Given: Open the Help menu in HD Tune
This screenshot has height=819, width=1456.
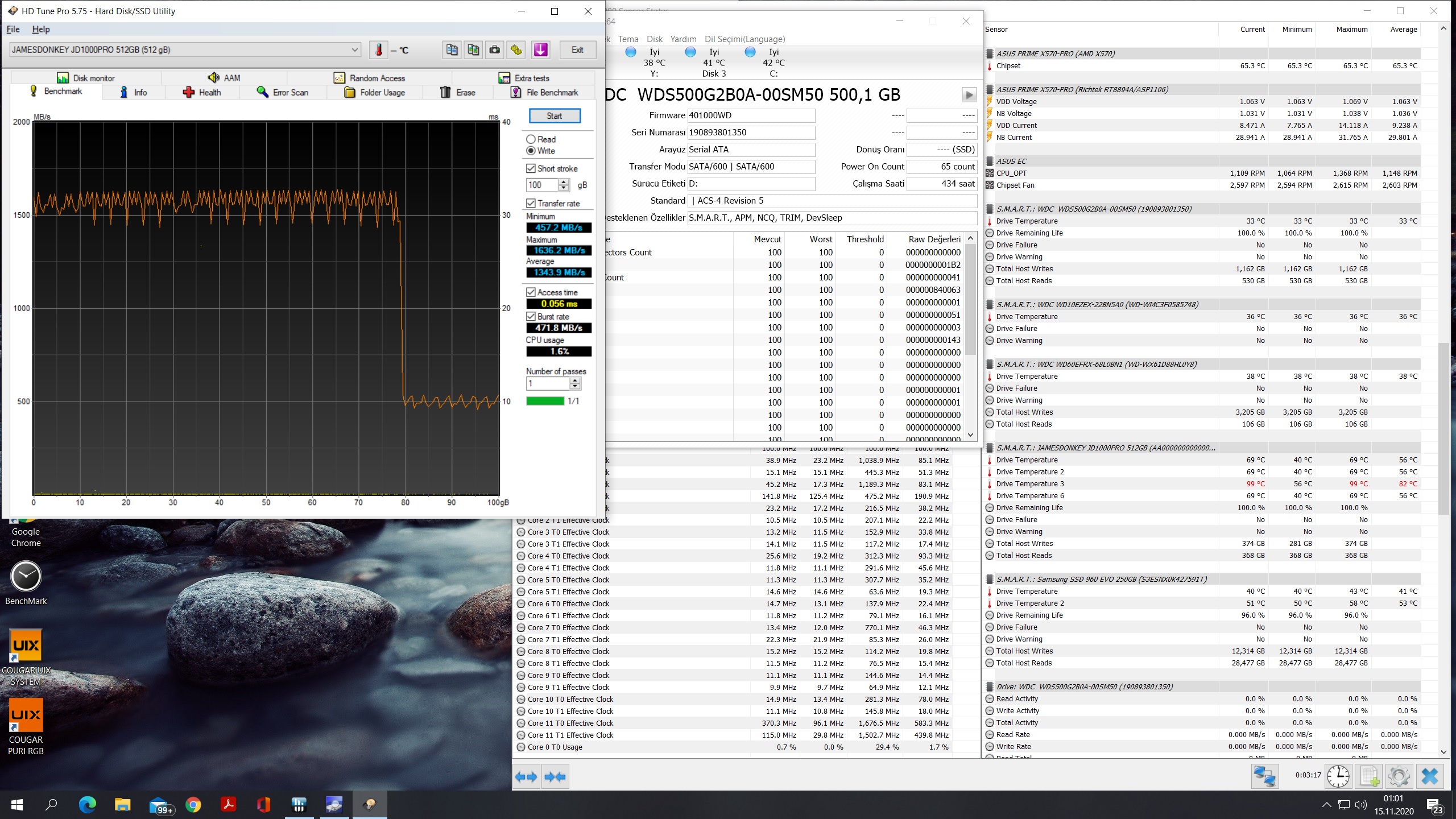Looking at the screenshot, I should (41, 29).
